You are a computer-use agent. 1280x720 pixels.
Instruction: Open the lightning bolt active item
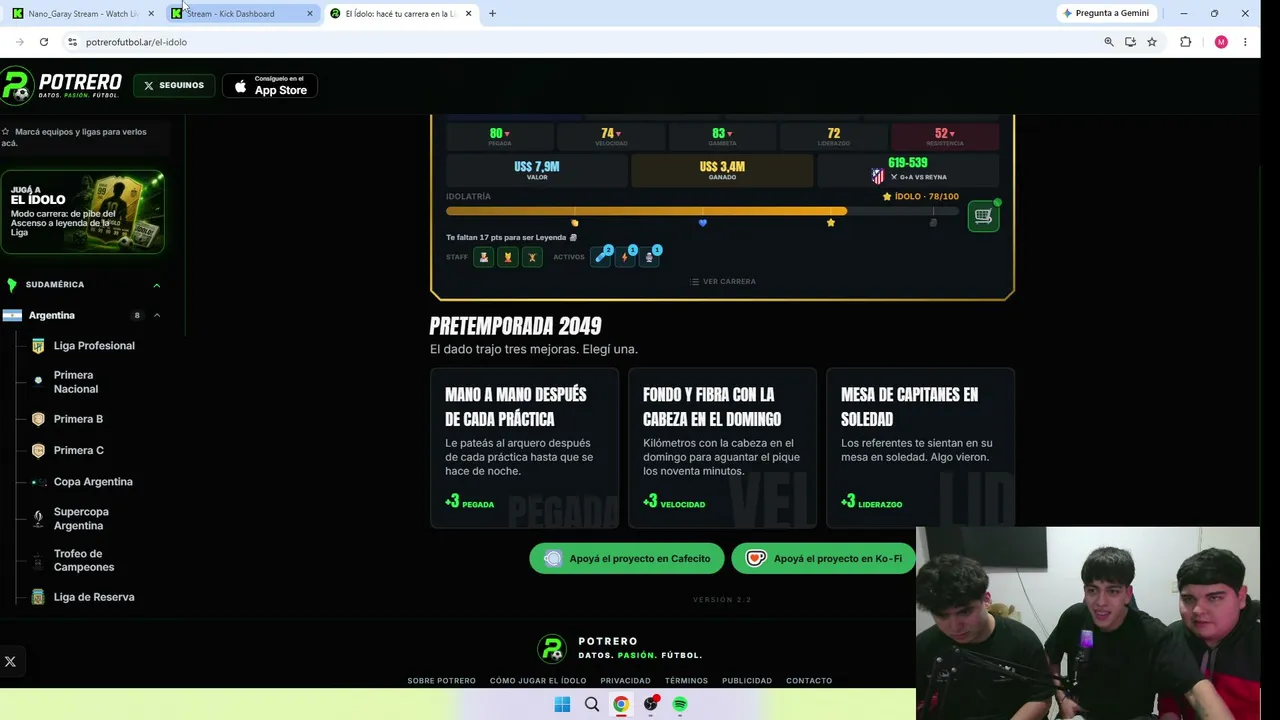pyautogui.click(x=626, y=256)
